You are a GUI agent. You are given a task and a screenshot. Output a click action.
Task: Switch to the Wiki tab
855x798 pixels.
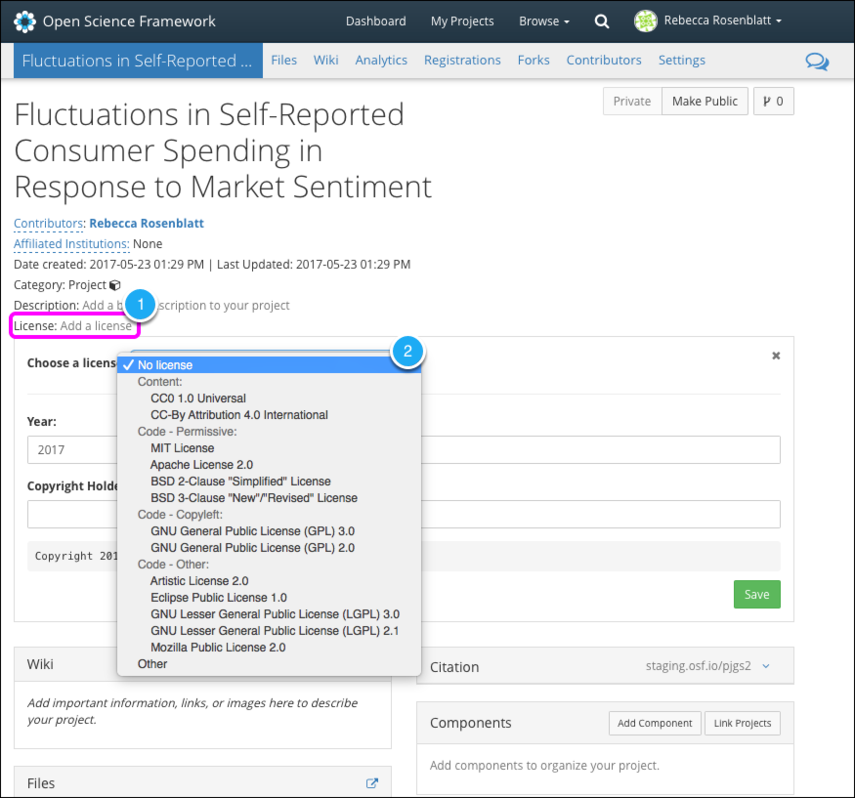[x=326, y=60]
